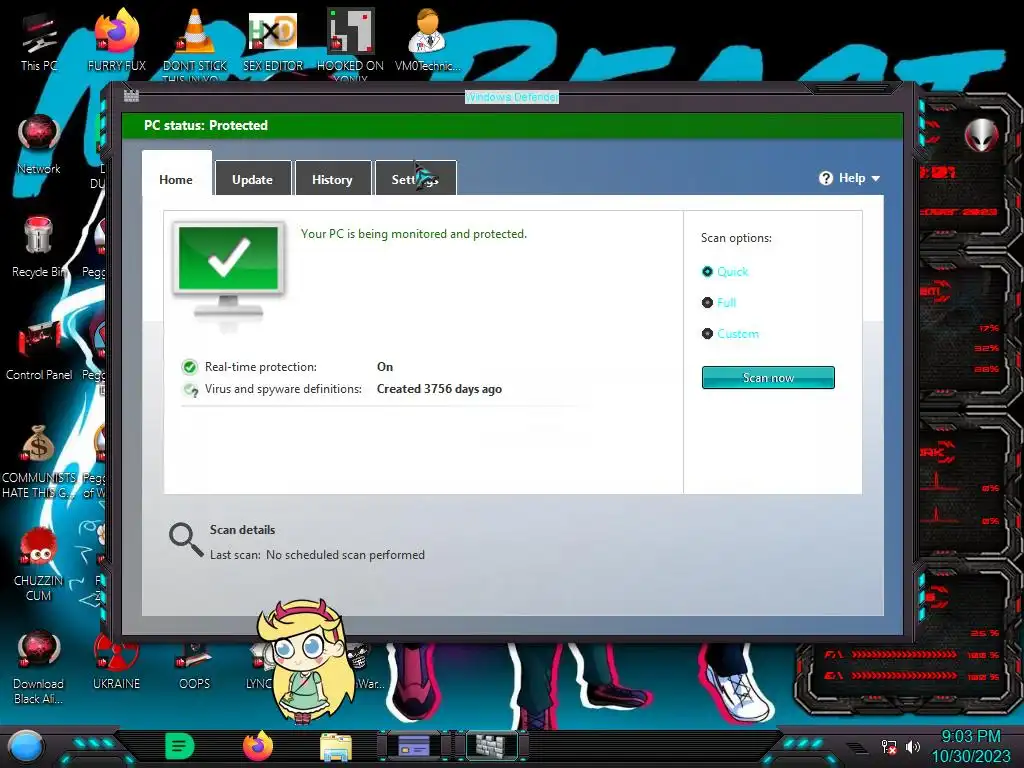Open the Network desktop icon
Image resolution: width=1024 pixels, height=768 pixels.
click(39, 144)
